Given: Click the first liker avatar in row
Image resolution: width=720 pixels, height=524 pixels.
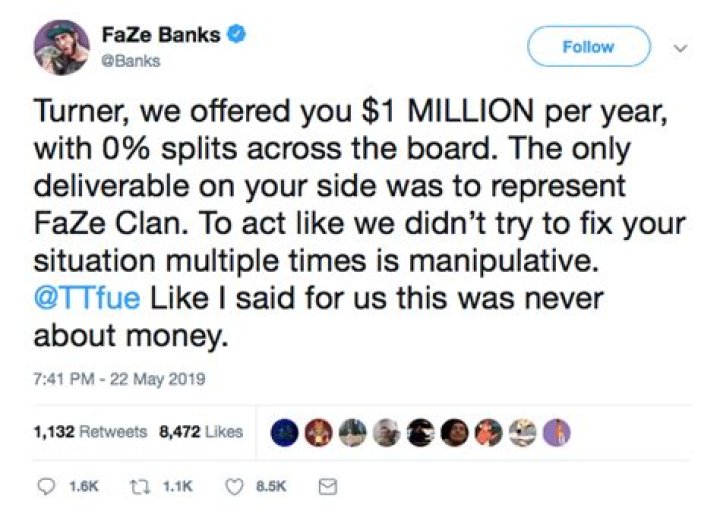Looking at the screenshot, I should [289, 432].
